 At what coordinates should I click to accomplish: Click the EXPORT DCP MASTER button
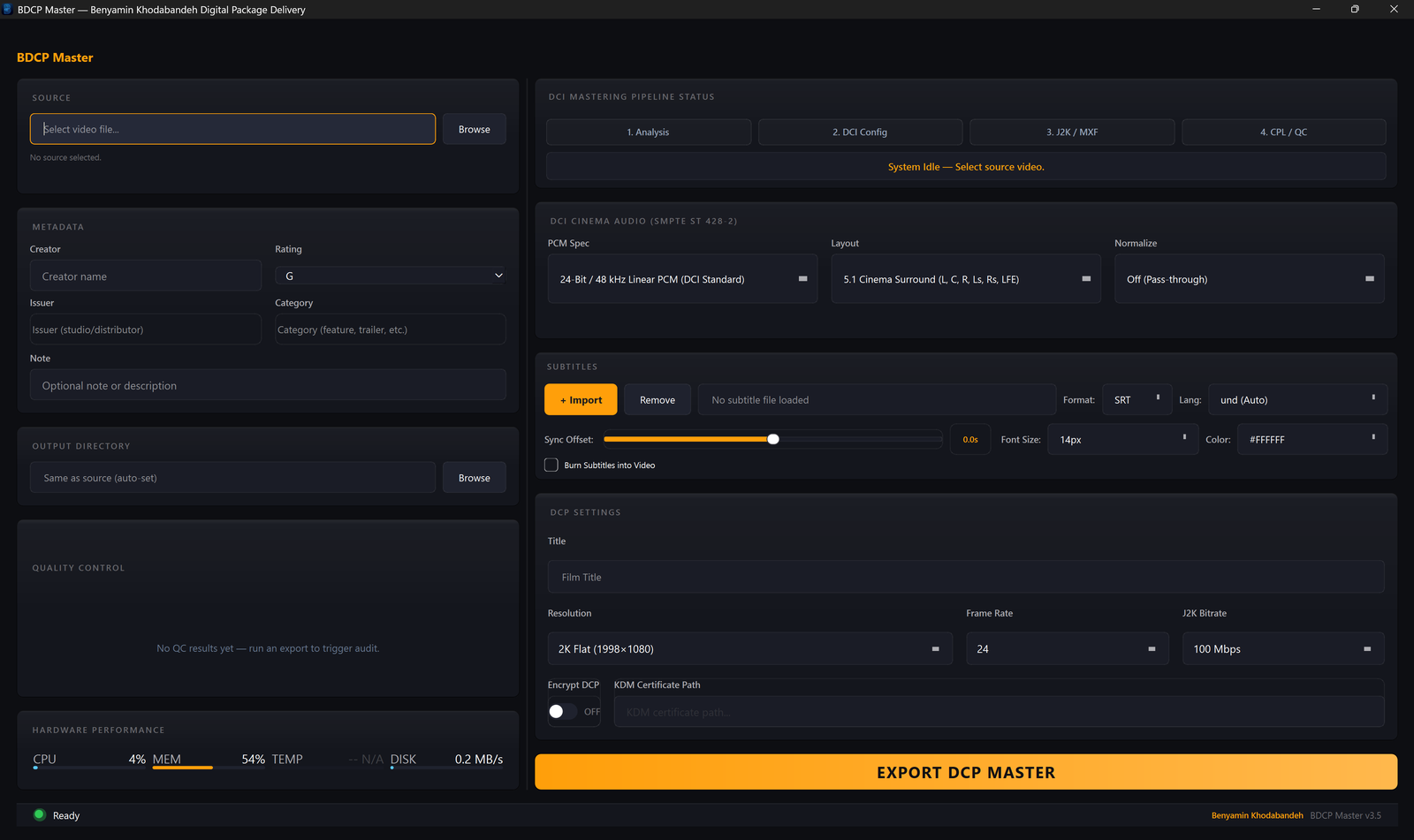click(966, 772)
